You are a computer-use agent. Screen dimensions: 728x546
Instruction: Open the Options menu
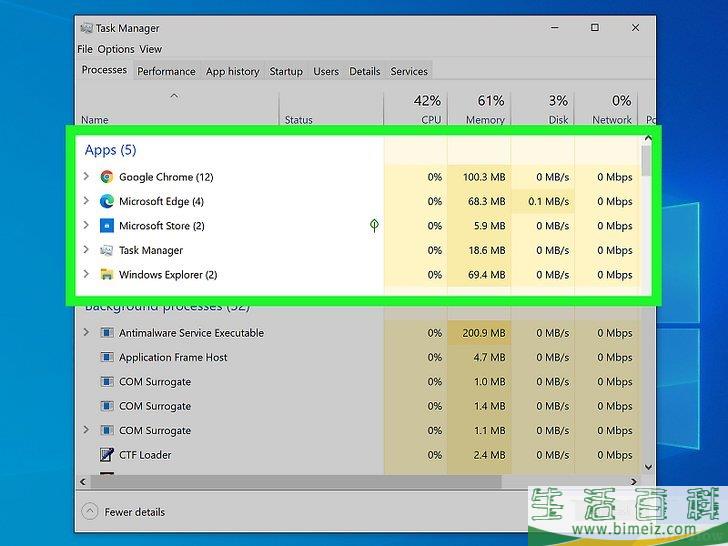(116, 49)
